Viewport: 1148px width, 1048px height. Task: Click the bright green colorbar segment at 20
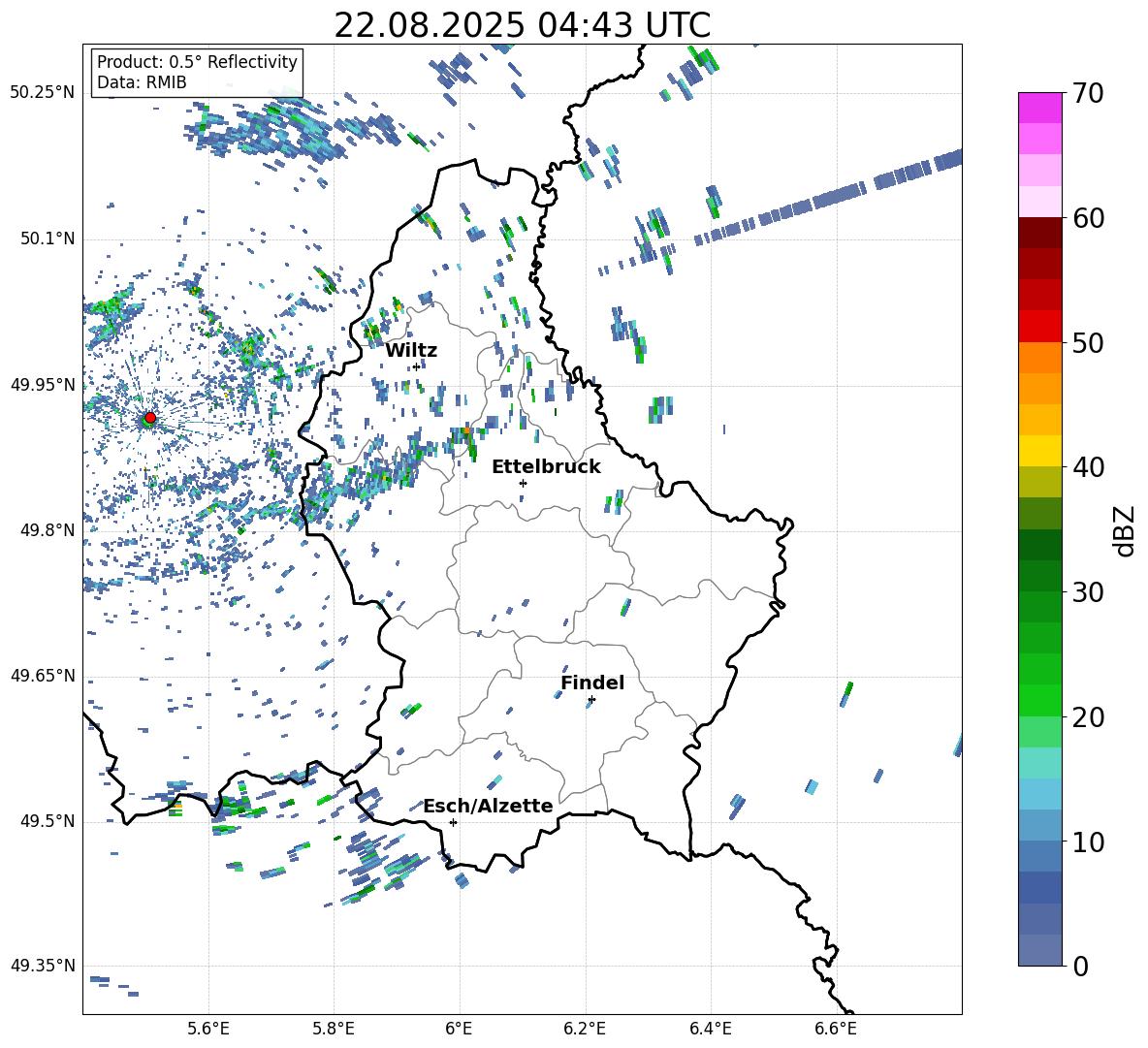click(x=1039, y=700)
